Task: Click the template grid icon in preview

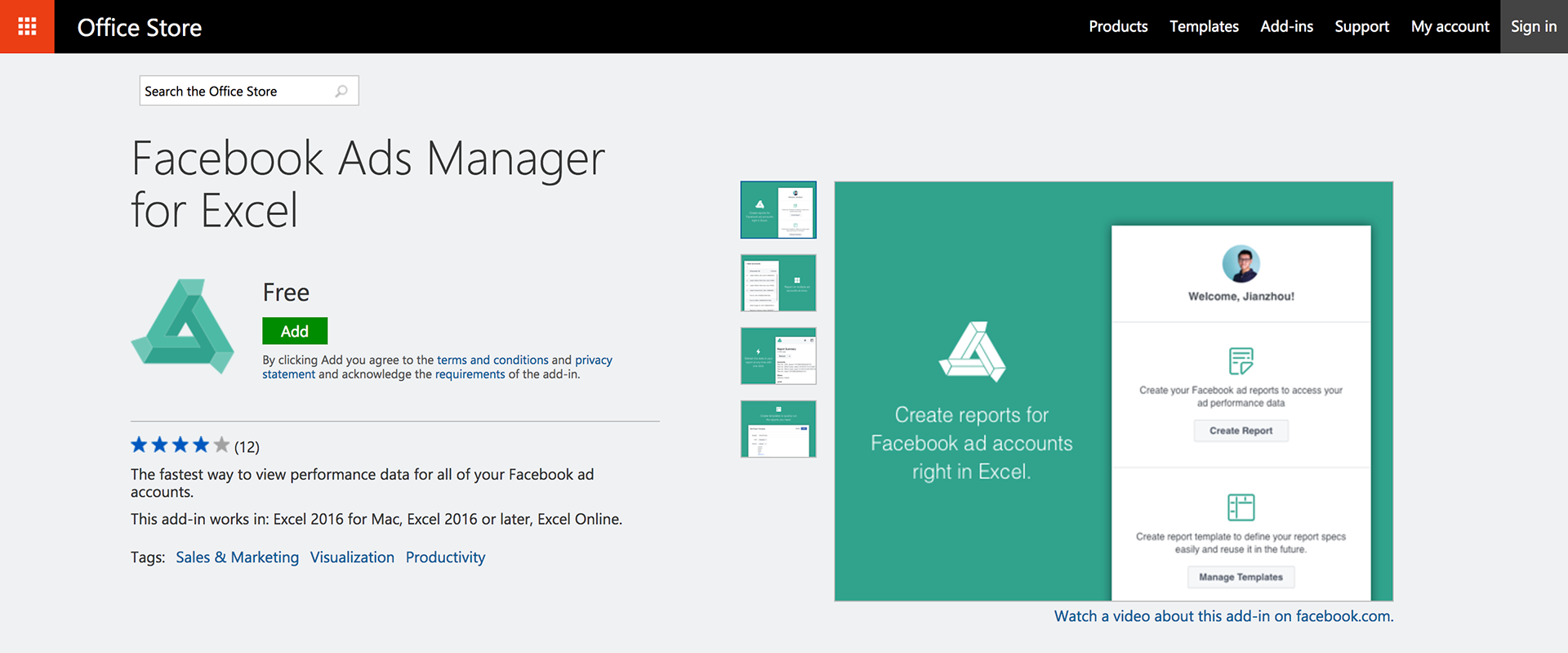Action: [x=1241, y=508]
